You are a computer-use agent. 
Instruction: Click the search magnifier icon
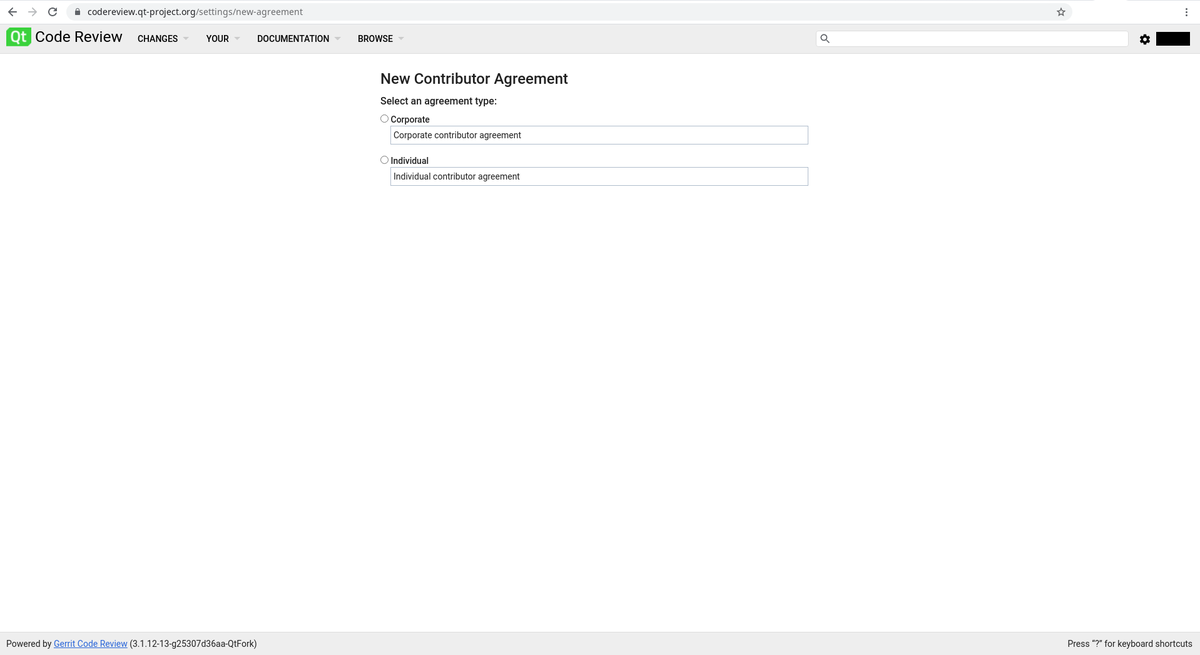(x=824, y=38)
